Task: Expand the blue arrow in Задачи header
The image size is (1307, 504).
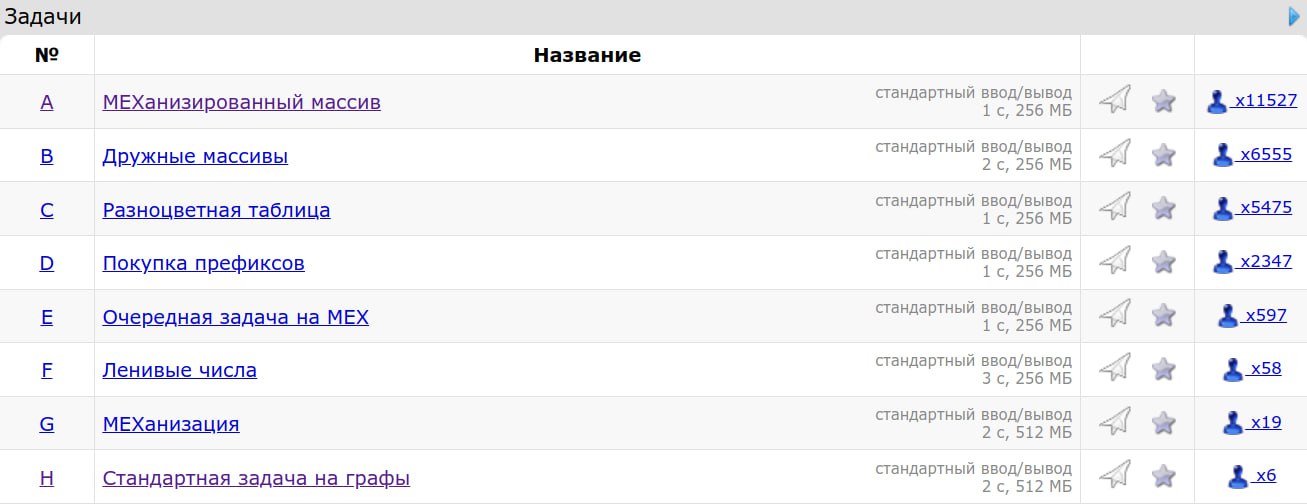Action: 1295,16
